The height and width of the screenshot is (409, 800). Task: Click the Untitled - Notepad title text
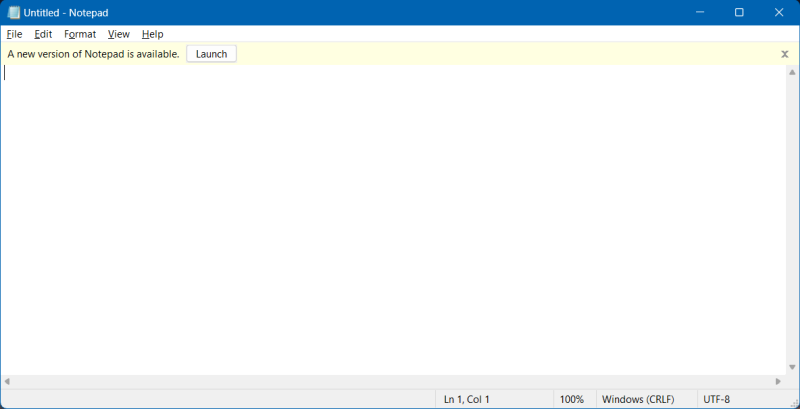[66, 13]
